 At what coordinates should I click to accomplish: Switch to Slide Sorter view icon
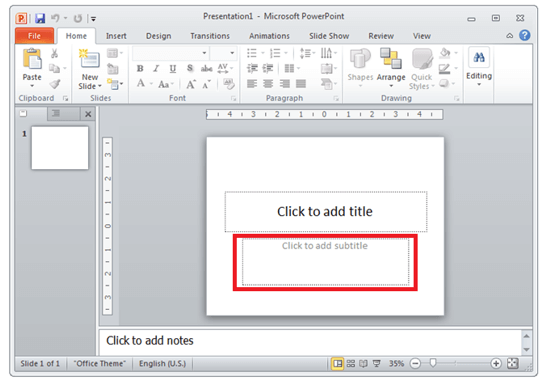tap(351, 363)
